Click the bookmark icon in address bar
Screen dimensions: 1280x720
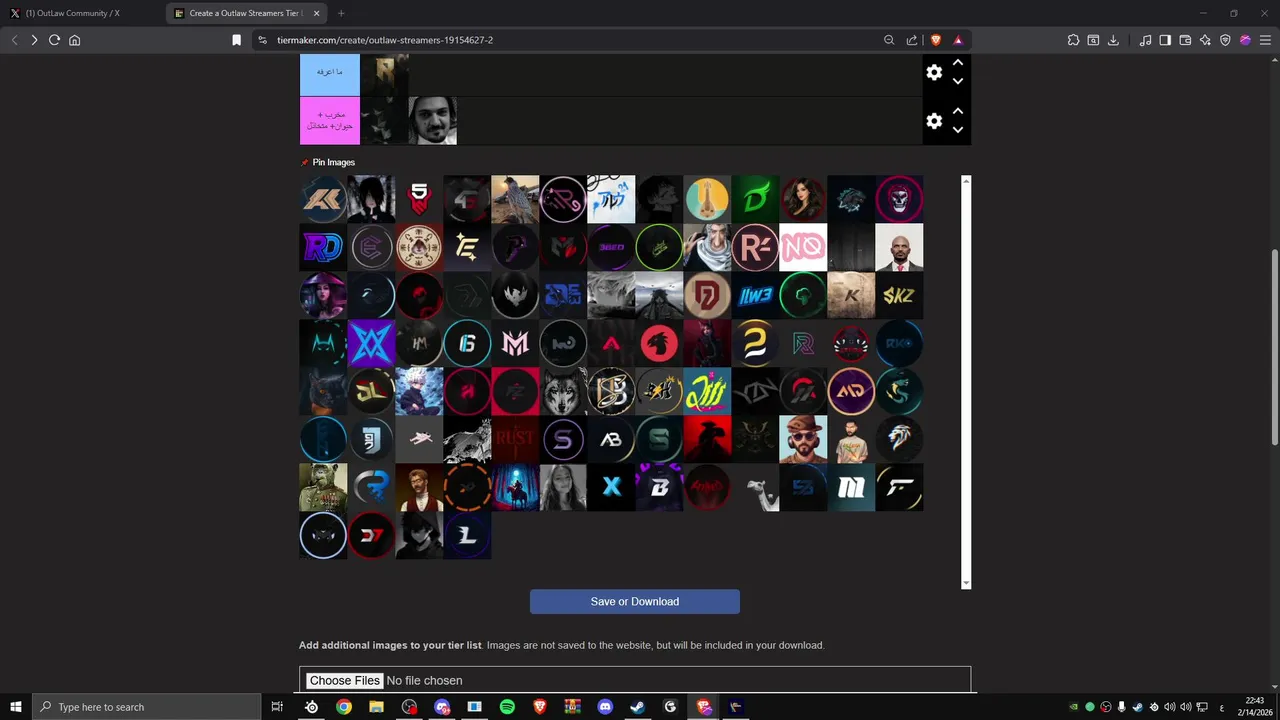(x=236, y=40)
